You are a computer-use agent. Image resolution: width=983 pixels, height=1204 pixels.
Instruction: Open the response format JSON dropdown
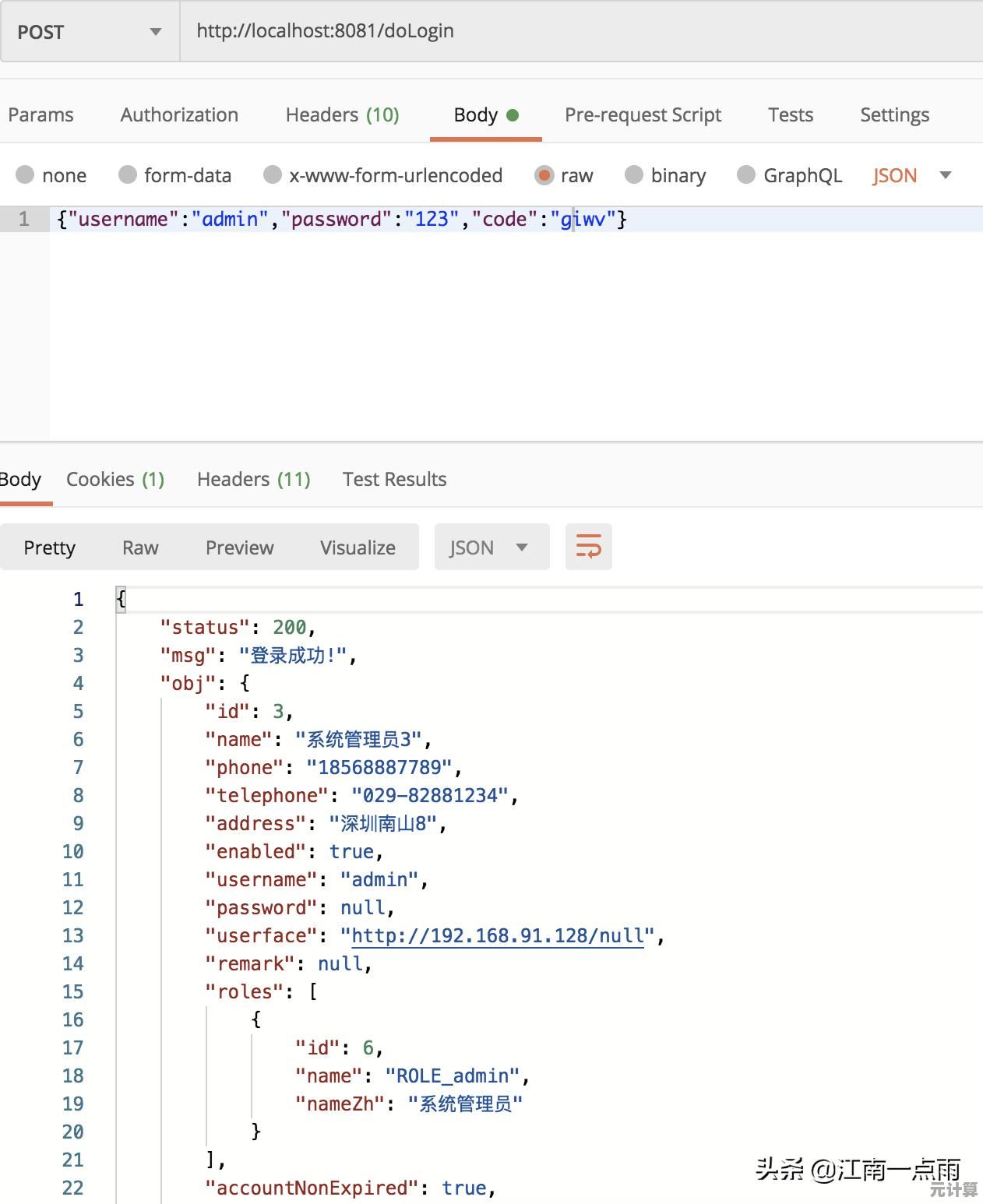point(491,547)
